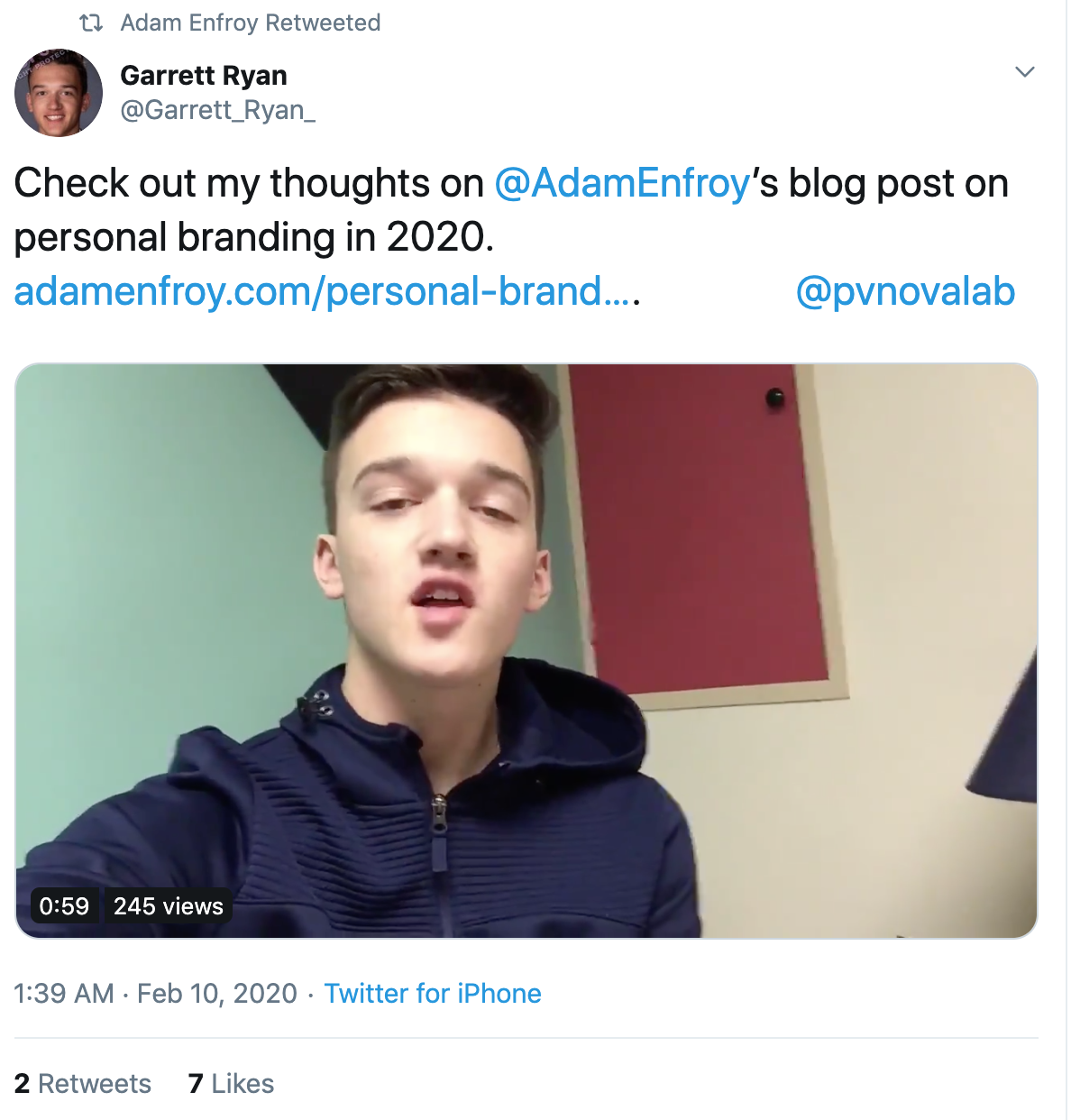Expand the tweet options chevron menu
The height and width of the screenshot is (1120, 1071).
coord(1024,72)
